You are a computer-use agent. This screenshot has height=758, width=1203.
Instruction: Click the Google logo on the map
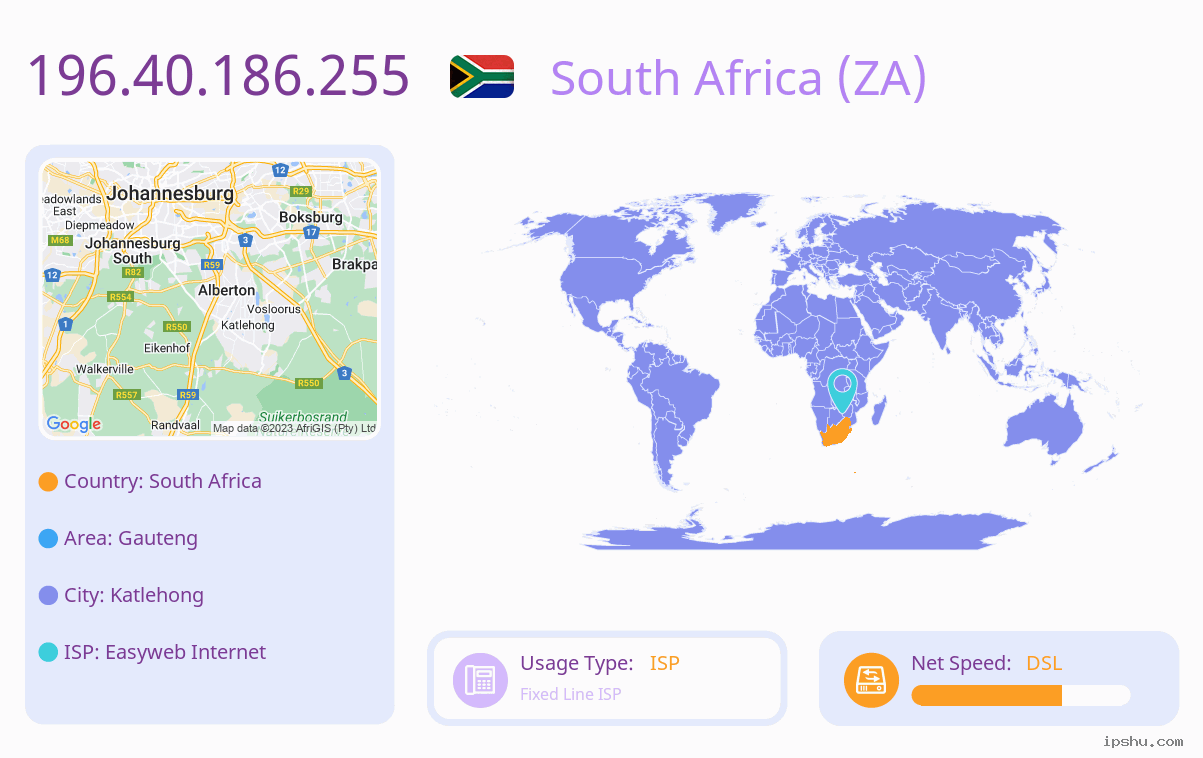[74, 424]
